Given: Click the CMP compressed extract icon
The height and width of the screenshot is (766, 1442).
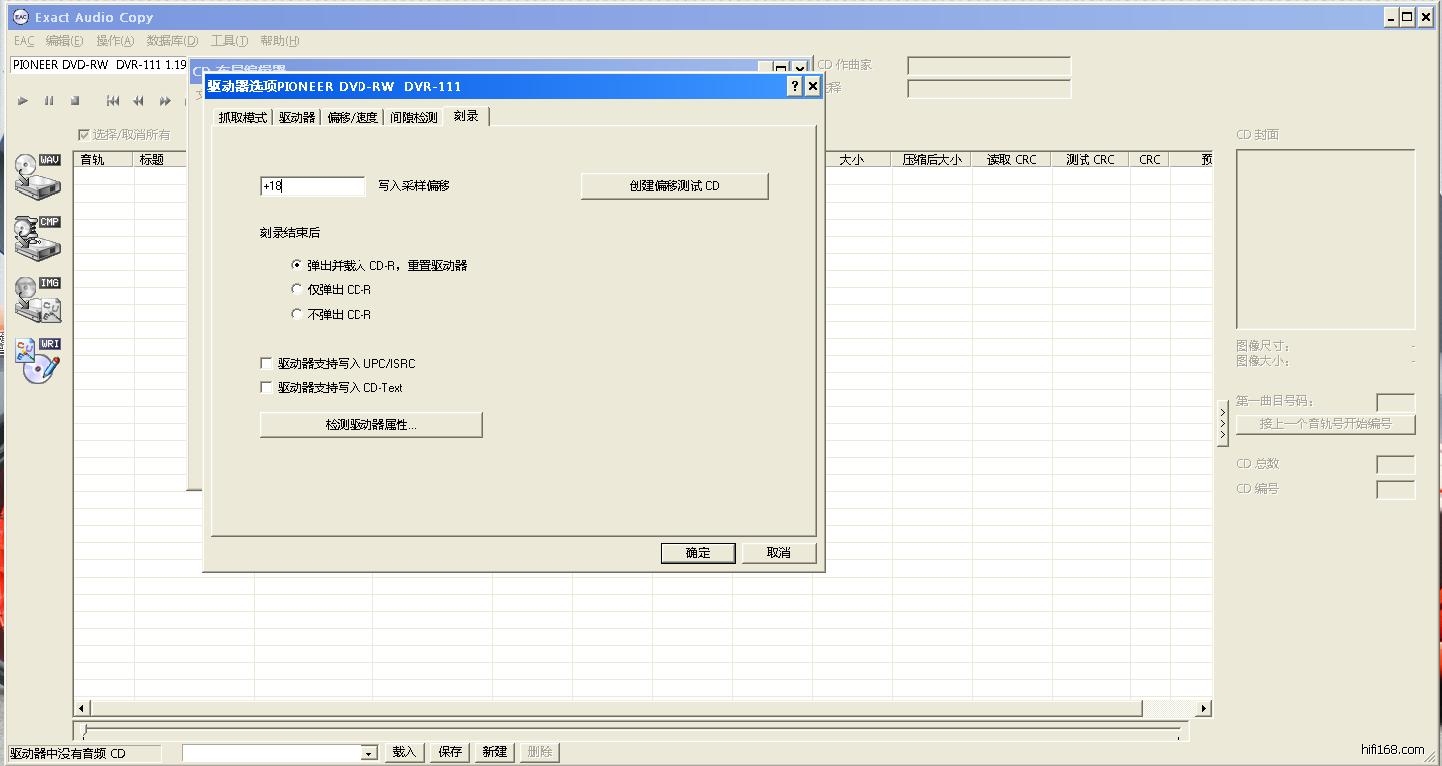Looking at the screenshot, I should coord(38,238).
